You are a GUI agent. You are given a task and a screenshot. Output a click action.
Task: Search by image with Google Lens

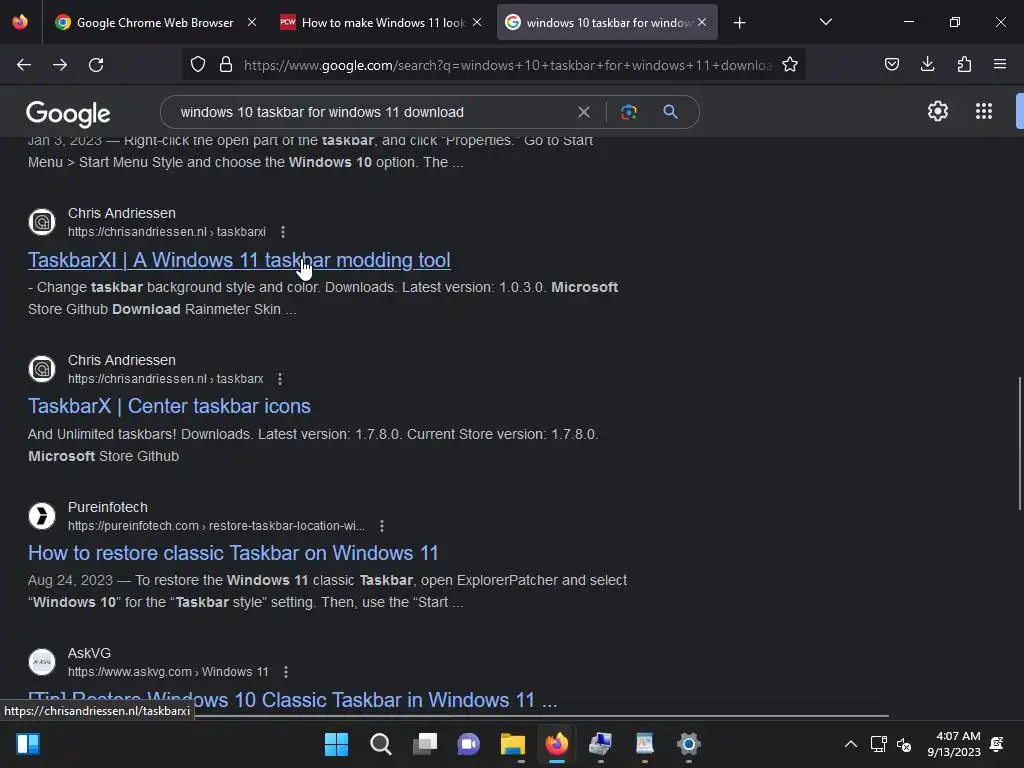(628, 112)
